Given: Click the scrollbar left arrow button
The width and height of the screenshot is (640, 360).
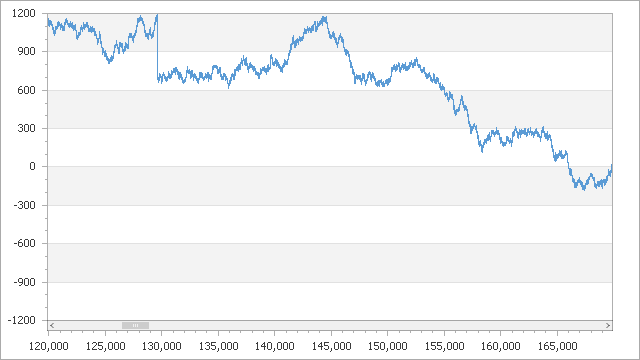Looking at the screenshot, I should (52, 325).
